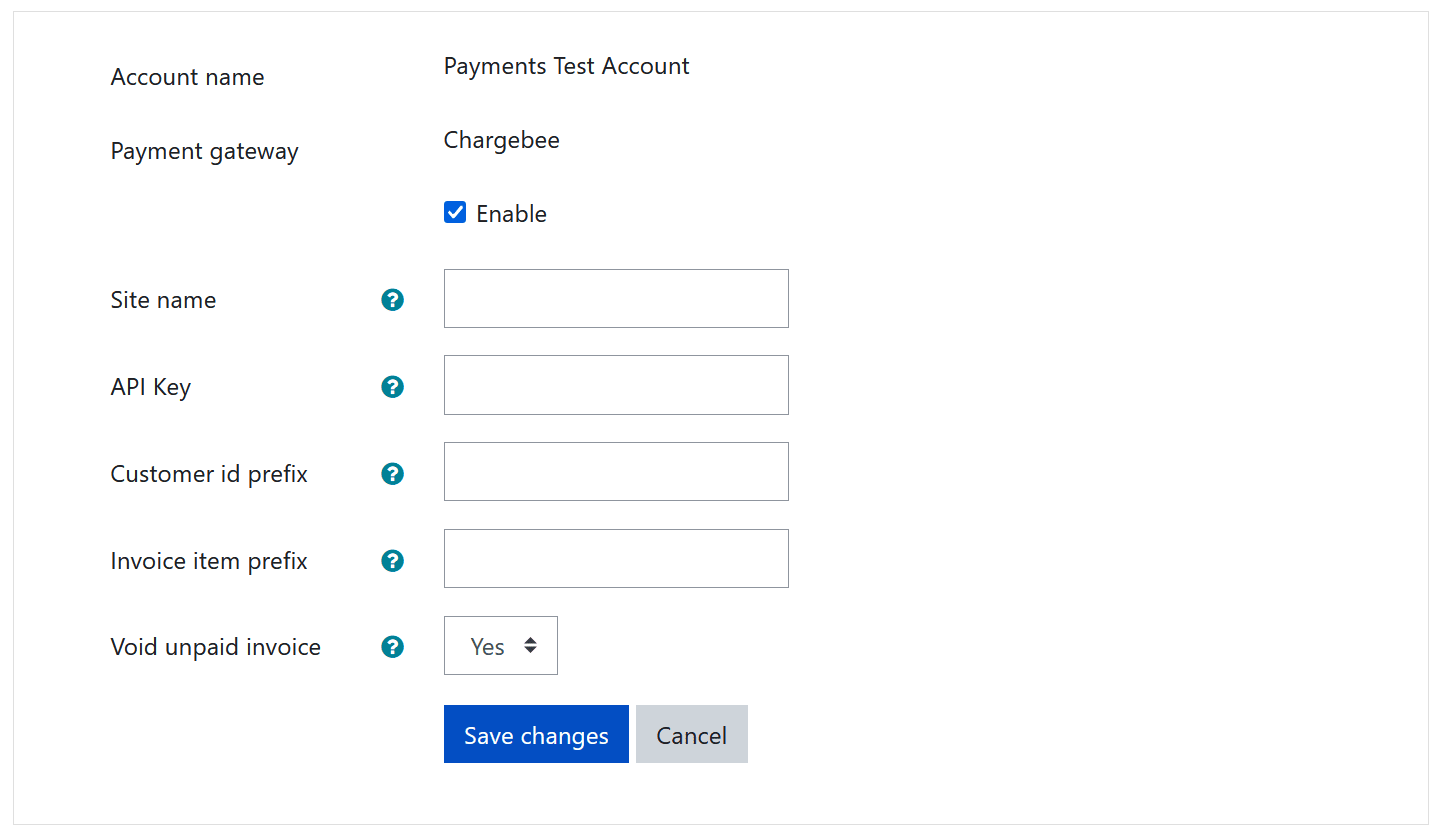Click the Customer id prefix label text
The height and width of the screenshot is (838, 1441).
pyautogui.click(x=209, y=474)
